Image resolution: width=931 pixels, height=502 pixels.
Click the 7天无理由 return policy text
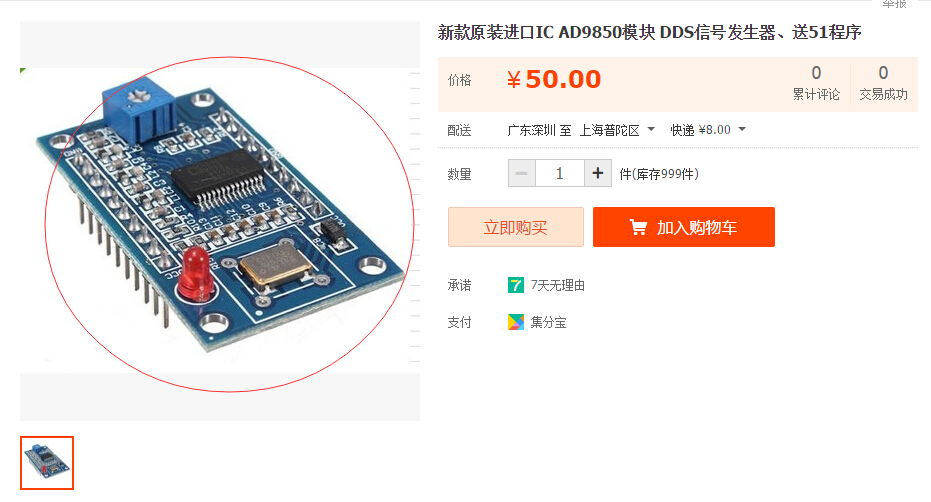click(x=558, y=286)
